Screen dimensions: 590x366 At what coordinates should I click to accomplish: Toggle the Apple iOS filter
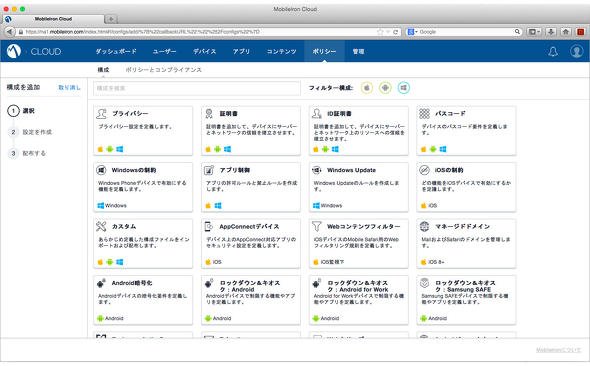367,88
